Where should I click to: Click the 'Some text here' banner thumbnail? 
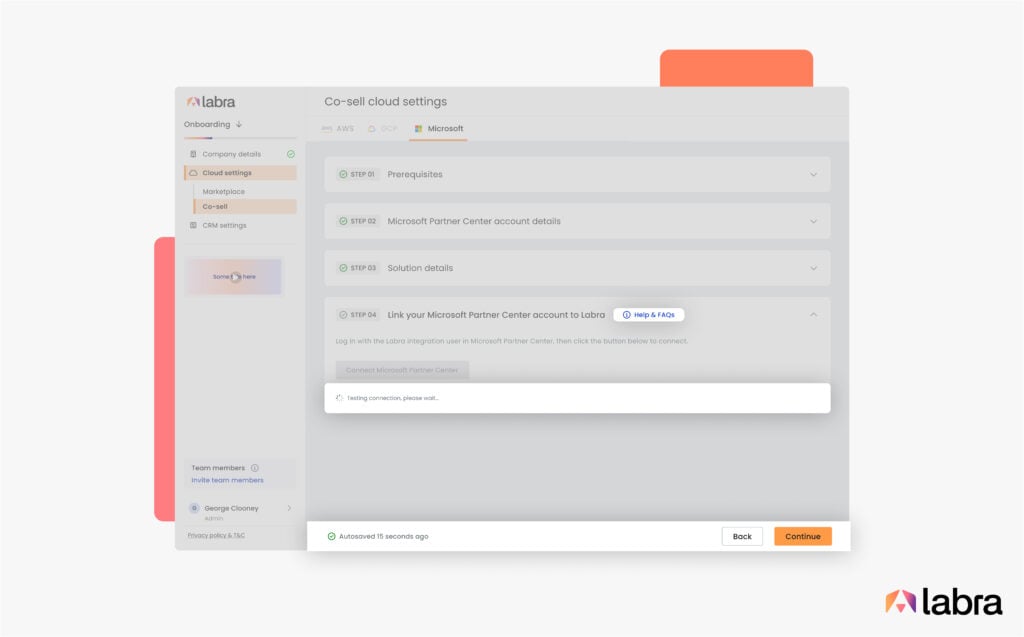[234, 276]
